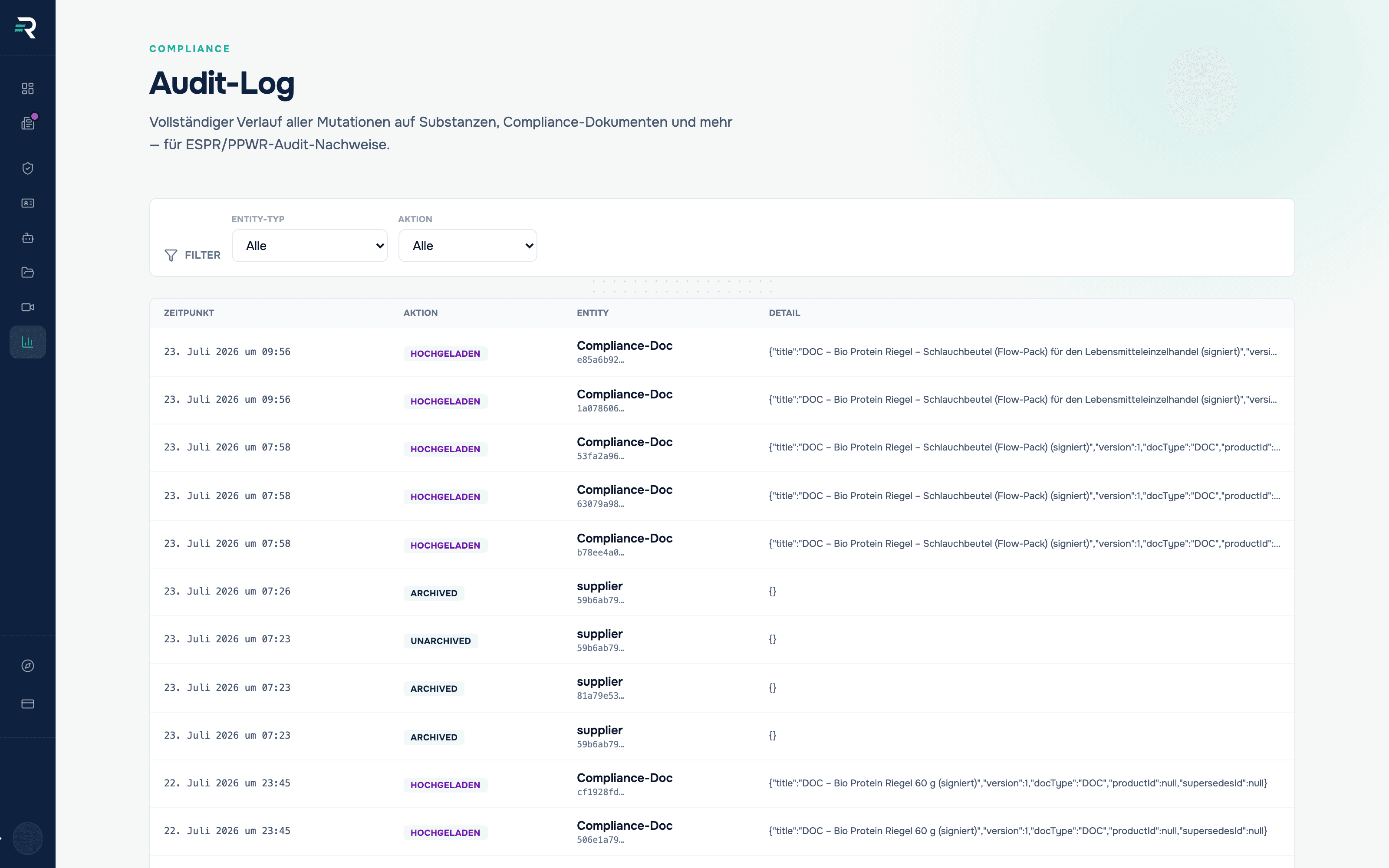This screenshot has height=868, width=1389.
Task: Open the credit card billing icon
Action: pos(27,704)
